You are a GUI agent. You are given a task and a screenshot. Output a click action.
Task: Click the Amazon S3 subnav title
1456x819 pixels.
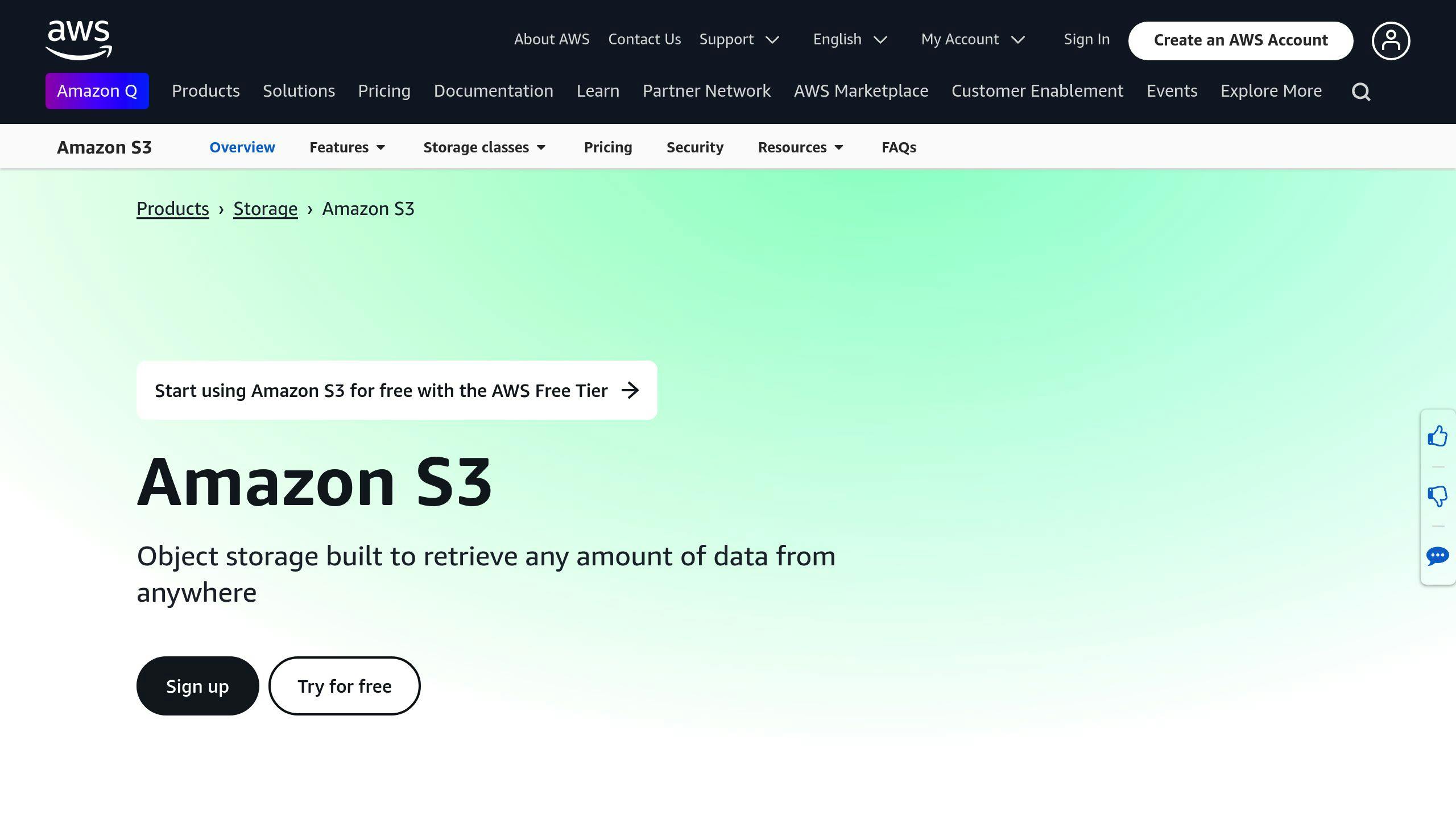[104, 147]
